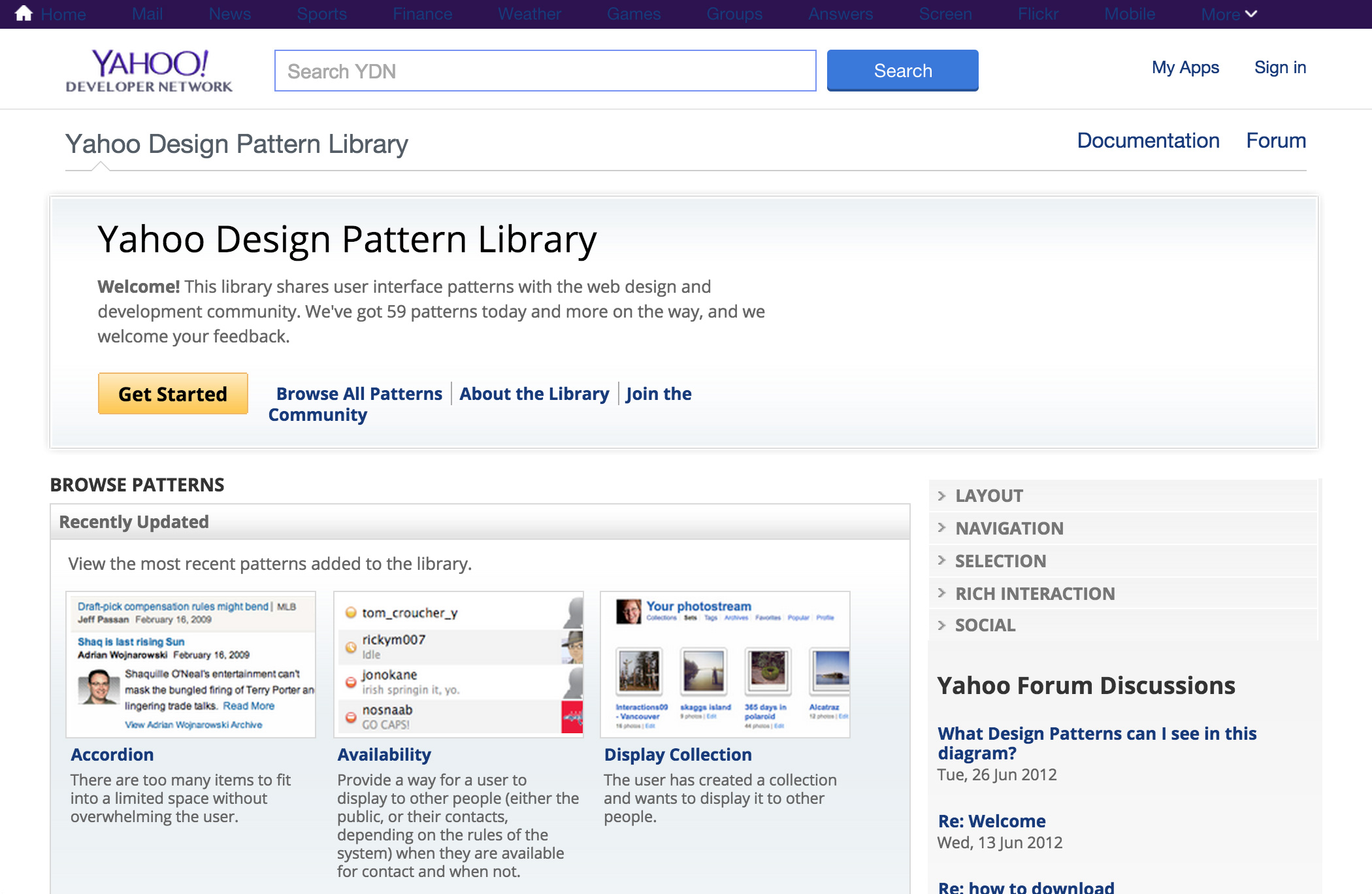Open the Flickr item in top bar

[x=1037, y=14]
